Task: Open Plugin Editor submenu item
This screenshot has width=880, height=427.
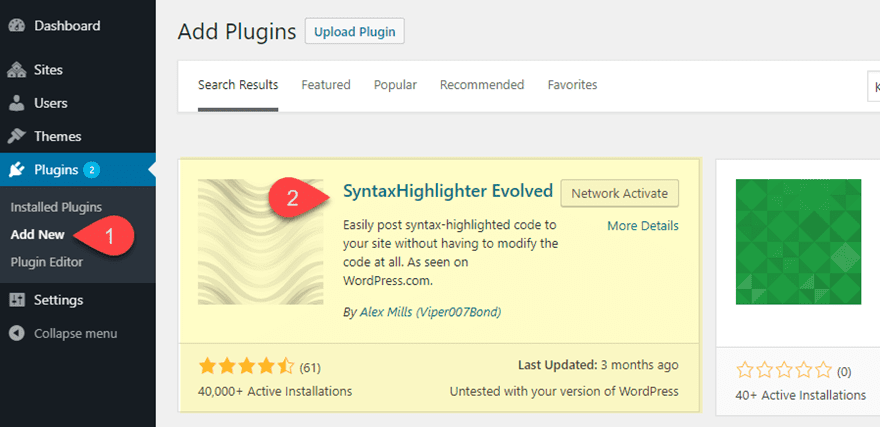Action: click(x=47, y=262)
